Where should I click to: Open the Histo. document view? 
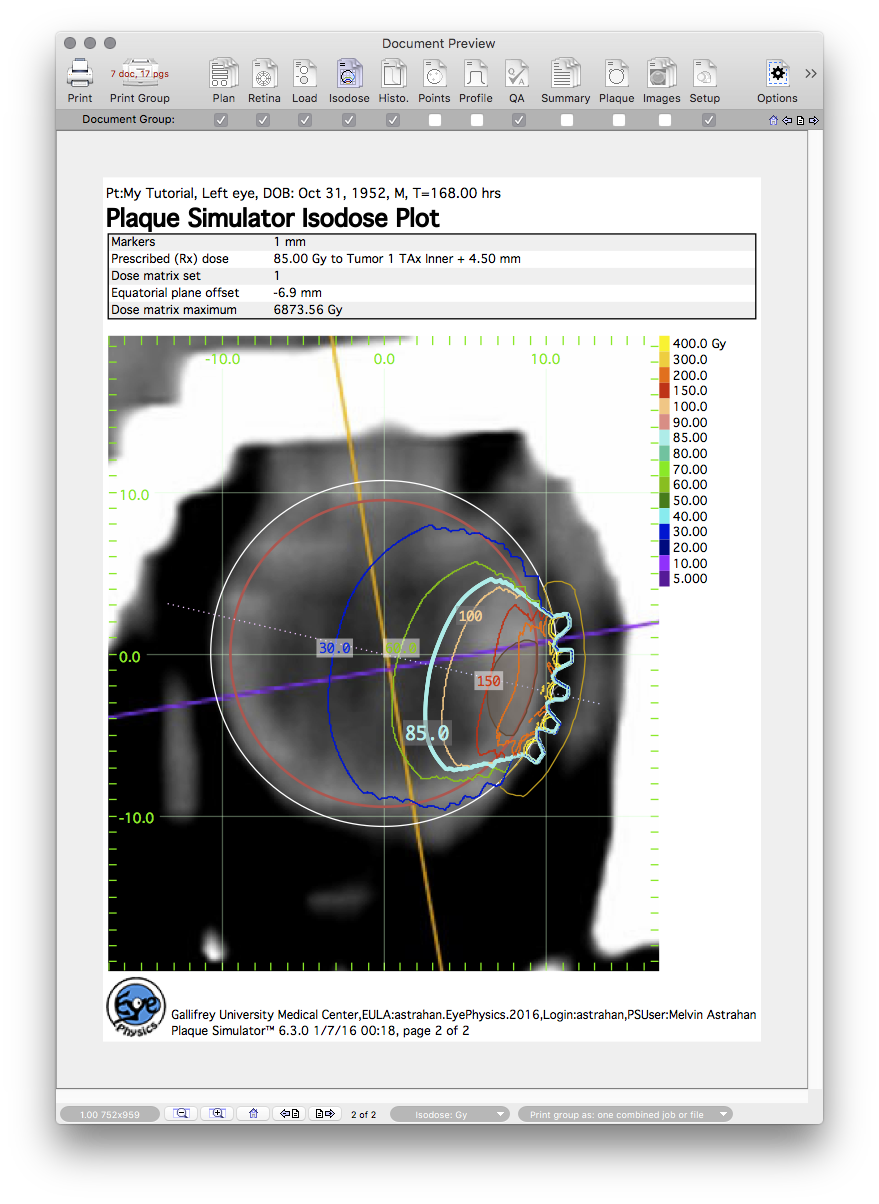pyautogui.click(x=394, y=74)
